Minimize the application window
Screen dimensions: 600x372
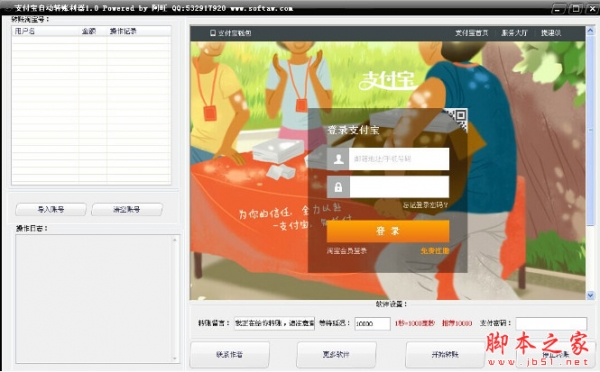pyautogui.click(x=559, y=8)
